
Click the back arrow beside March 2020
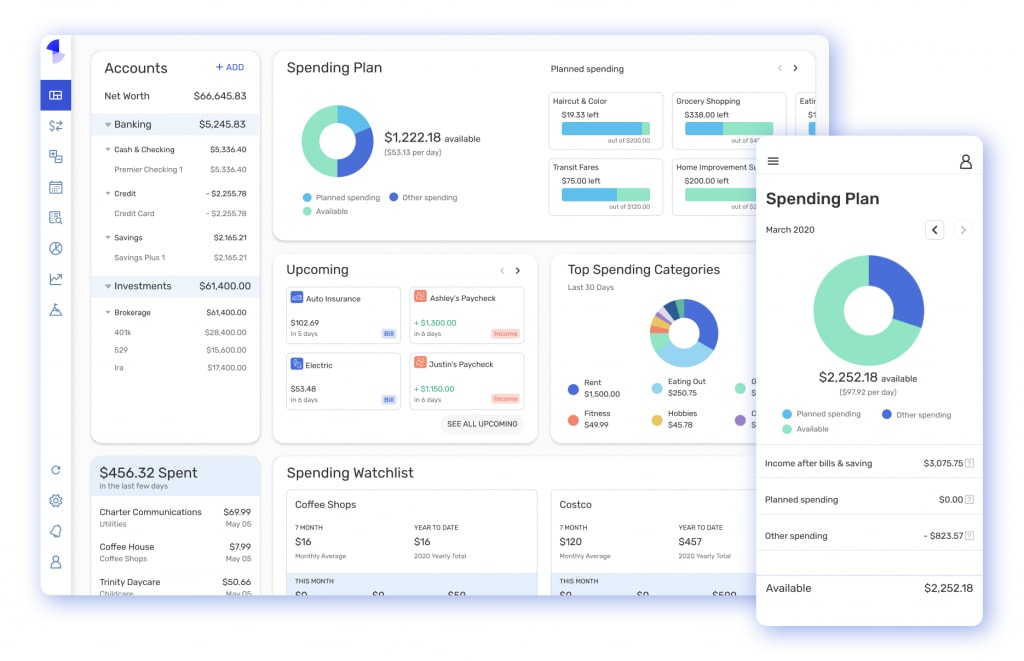(x=934, y=229)
